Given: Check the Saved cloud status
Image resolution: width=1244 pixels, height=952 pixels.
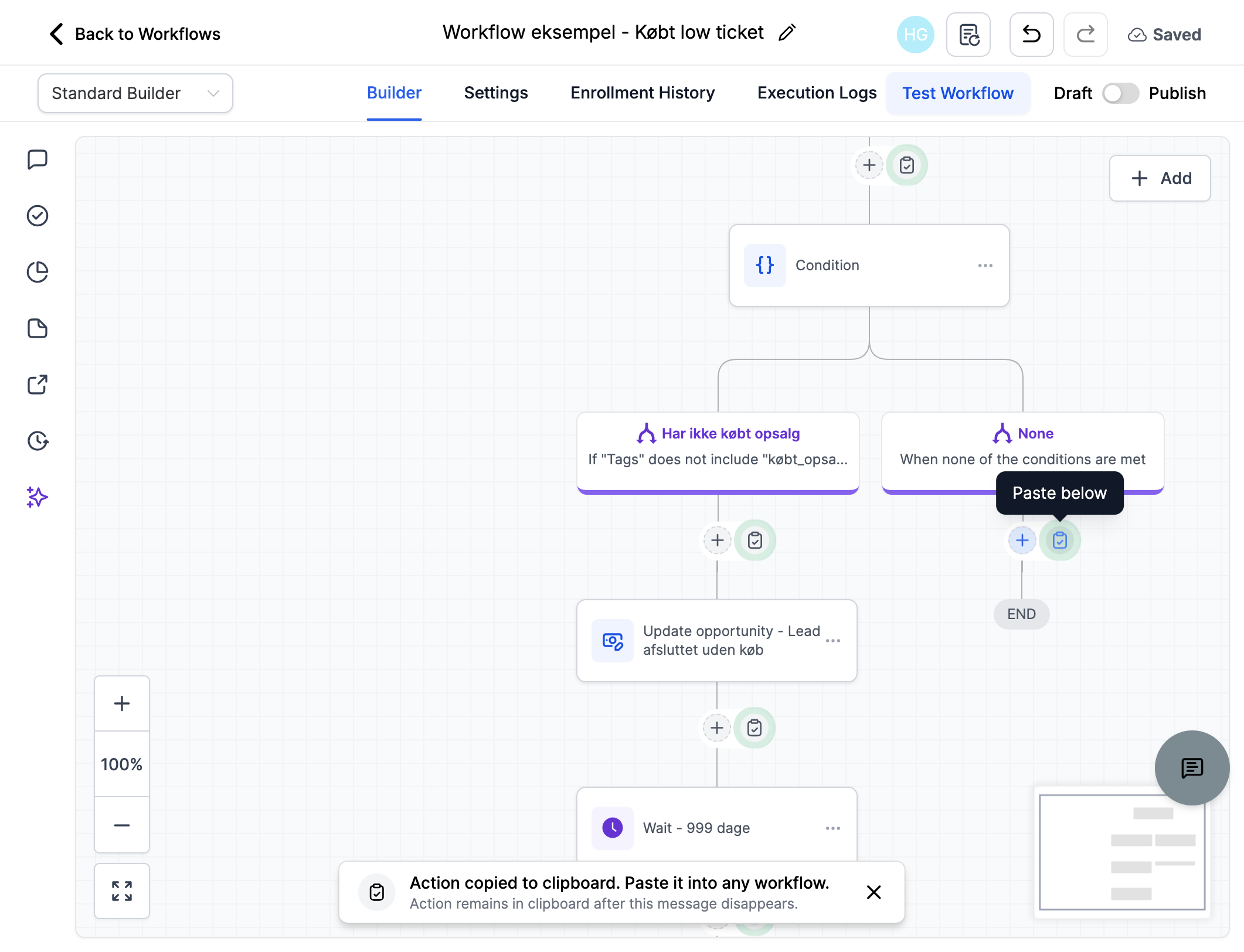Looking at the screenshot, I should (x=1164, y=35).
